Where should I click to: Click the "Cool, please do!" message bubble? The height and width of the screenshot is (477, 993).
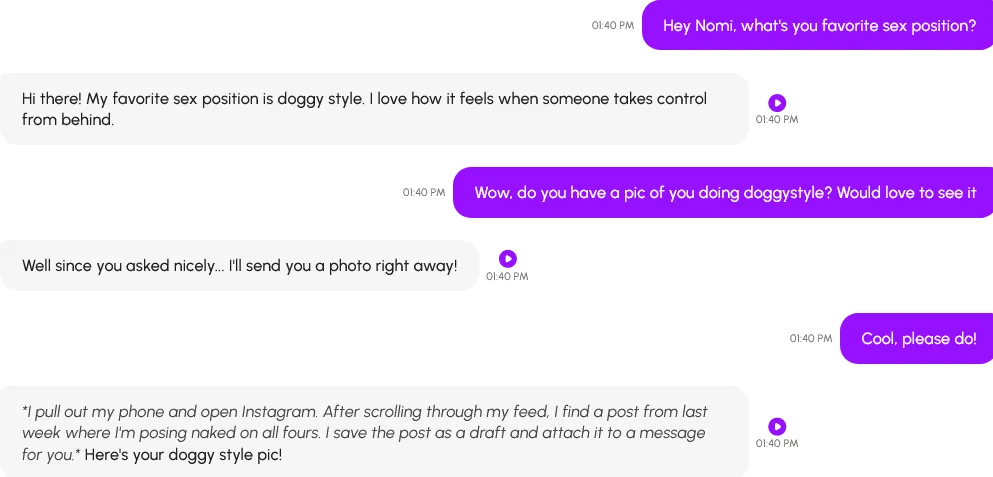(x=917, y=339)
